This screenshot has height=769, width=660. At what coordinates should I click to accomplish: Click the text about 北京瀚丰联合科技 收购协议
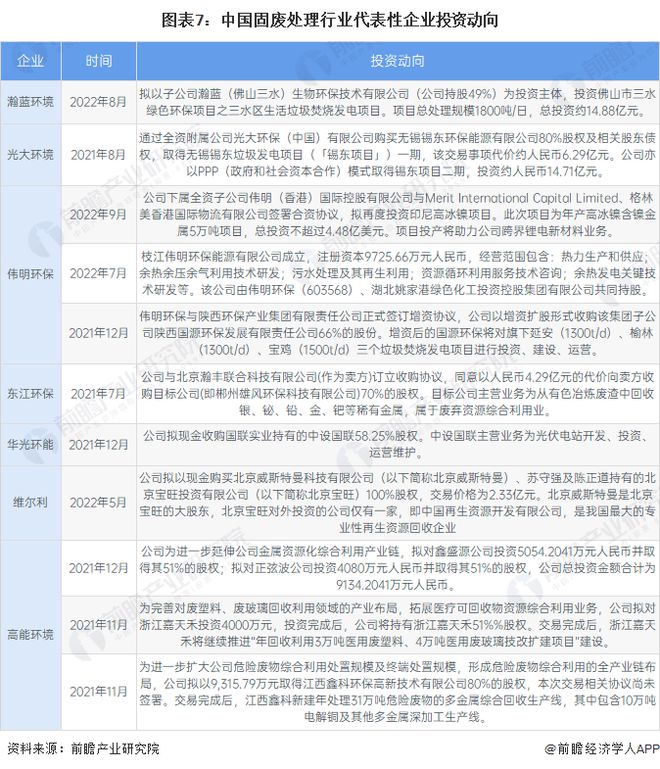point(398,393)
